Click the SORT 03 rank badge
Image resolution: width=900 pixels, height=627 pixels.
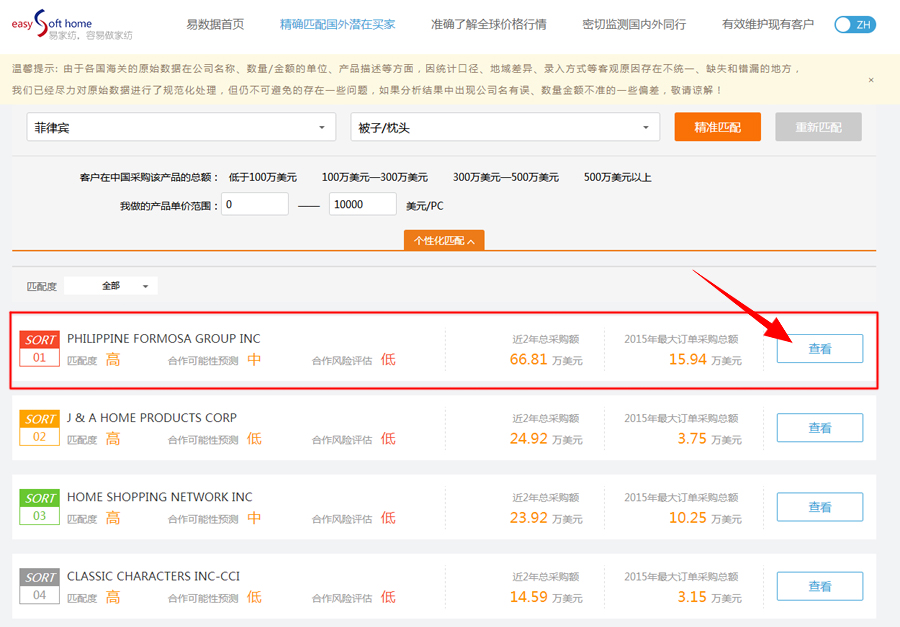[x=40, y=507]
